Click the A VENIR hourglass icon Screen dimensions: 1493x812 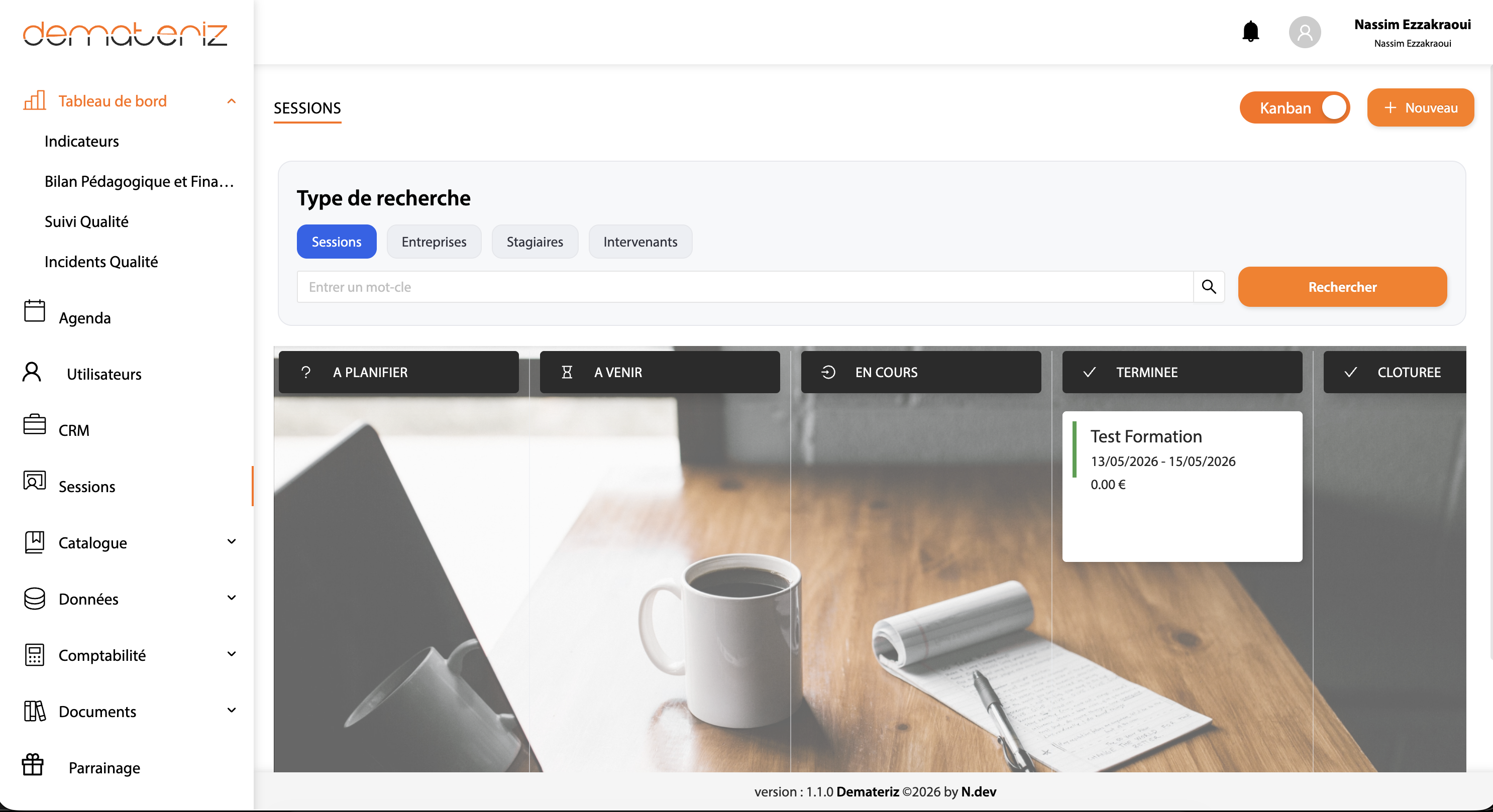click(x=567, y=372)
